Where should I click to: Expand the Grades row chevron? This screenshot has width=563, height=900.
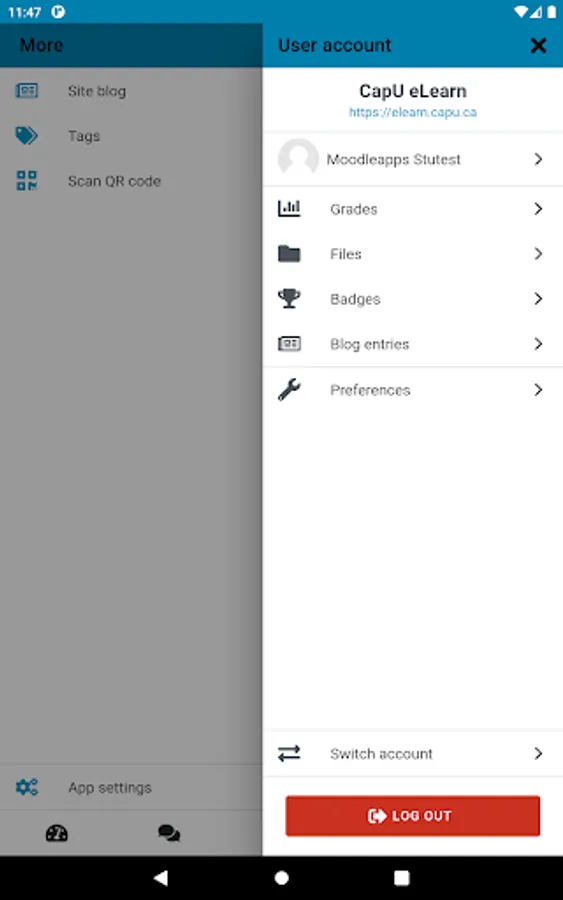[x=538, y=208]
